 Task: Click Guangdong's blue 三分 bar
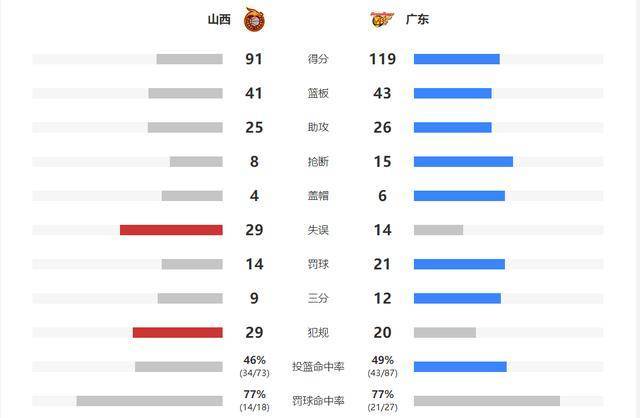click(457, 298)
